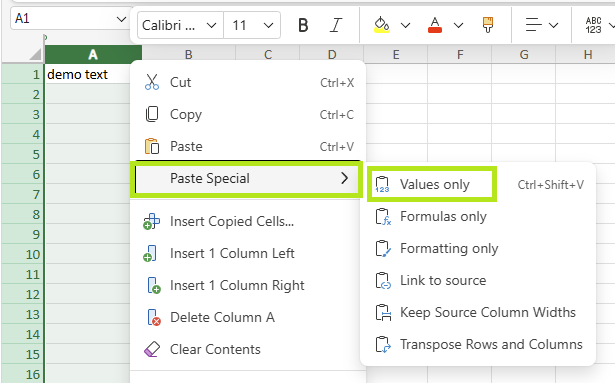
Task: Choose Transpose Rows and Columns
Action: (478, 345)
